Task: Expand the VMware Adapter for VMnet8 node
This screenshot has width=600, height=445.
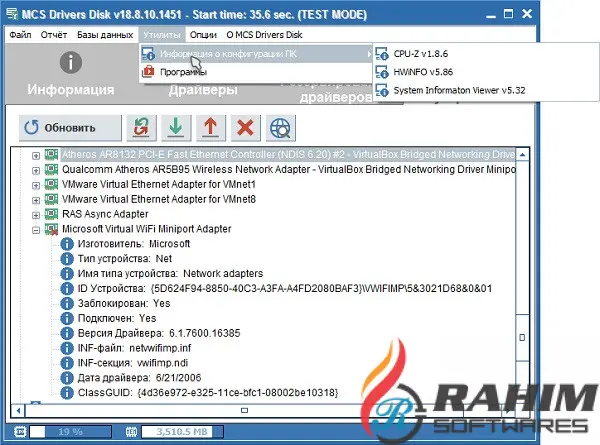Action: [36, 200]
